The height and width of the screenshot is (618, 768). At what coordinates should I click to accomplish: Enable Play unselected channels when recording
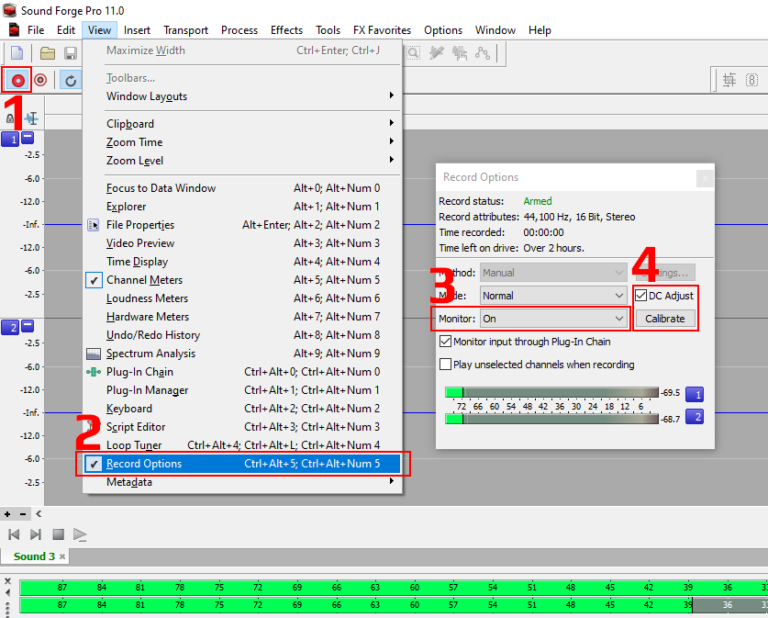click(446, 365)
